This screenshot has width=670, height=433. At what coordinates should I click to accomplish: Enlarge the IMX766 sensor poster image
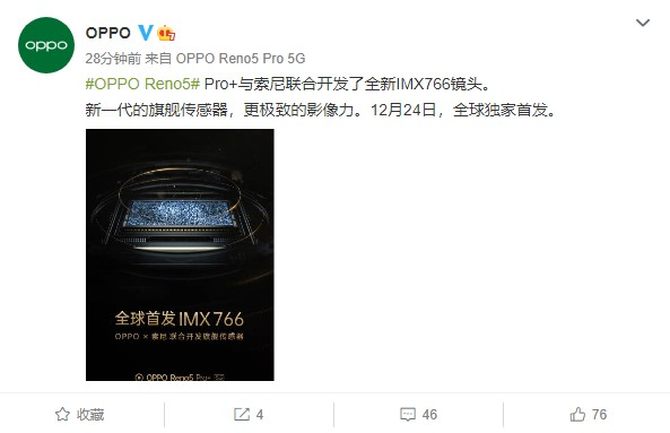tap(180, 255)
